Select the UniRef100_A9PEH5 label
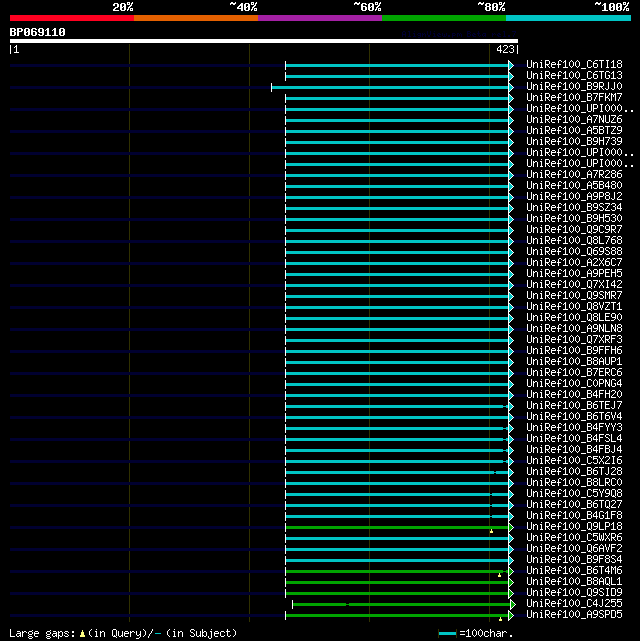Viewport: 640px width, 641px height. pos(574,273)
